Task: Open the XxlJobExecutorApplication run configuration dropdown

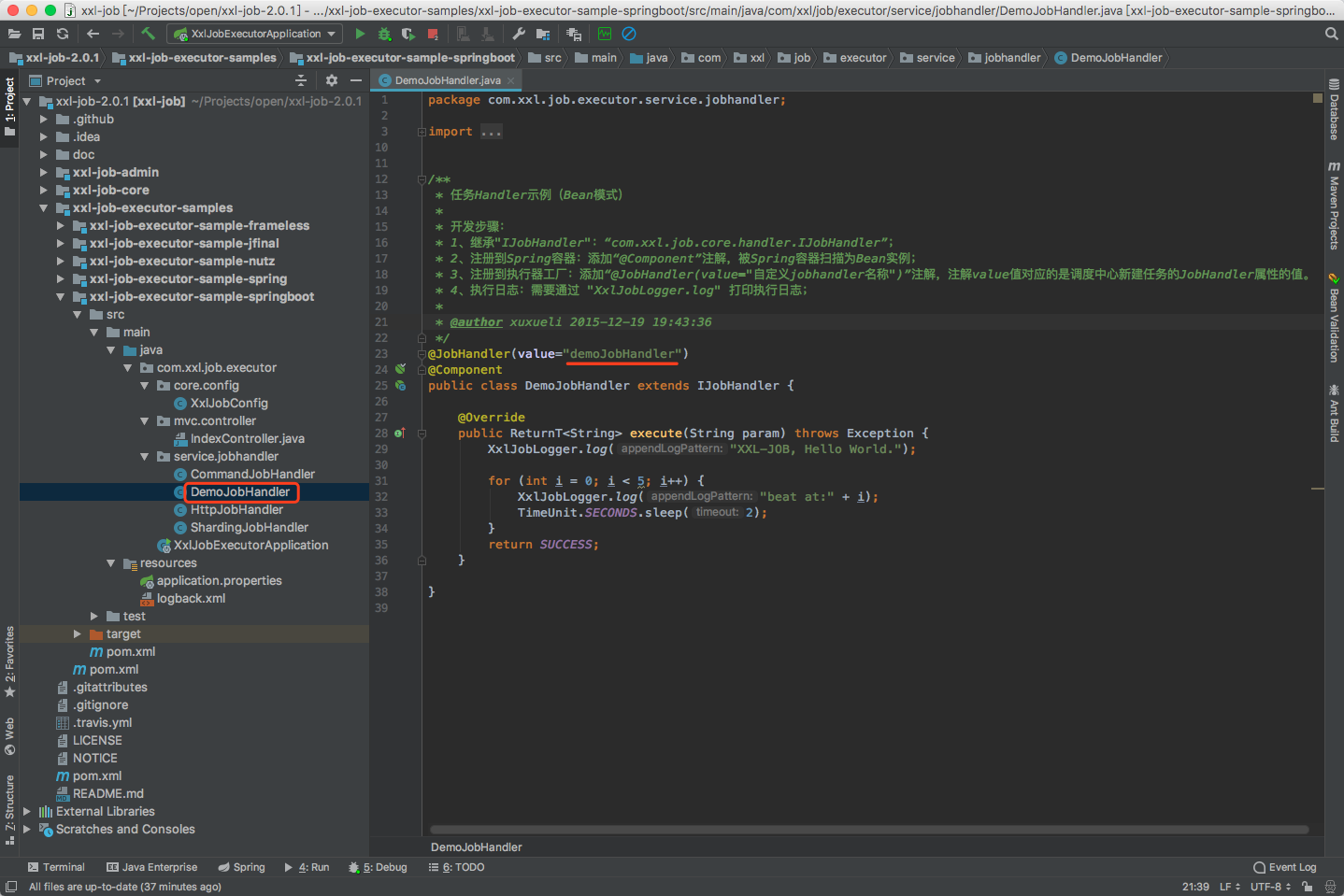Action: 254,34
